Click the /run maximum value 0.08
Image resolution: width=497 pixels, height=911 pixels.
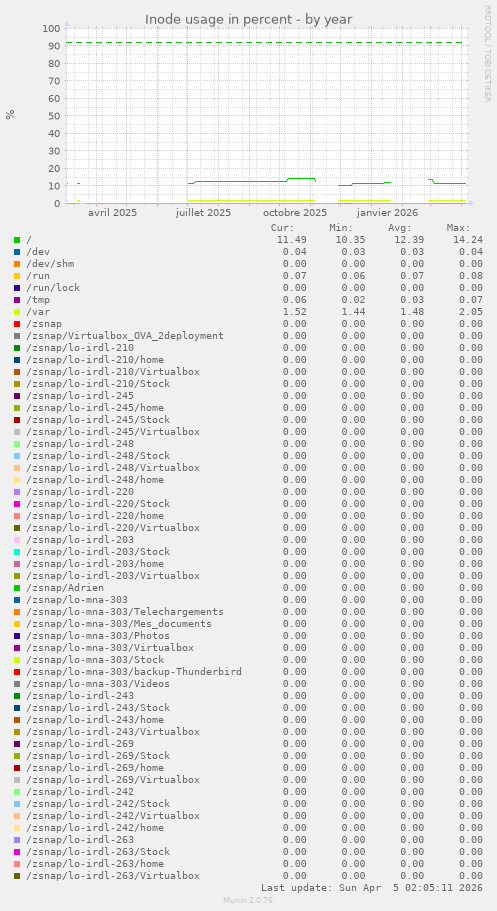[471, 276]
